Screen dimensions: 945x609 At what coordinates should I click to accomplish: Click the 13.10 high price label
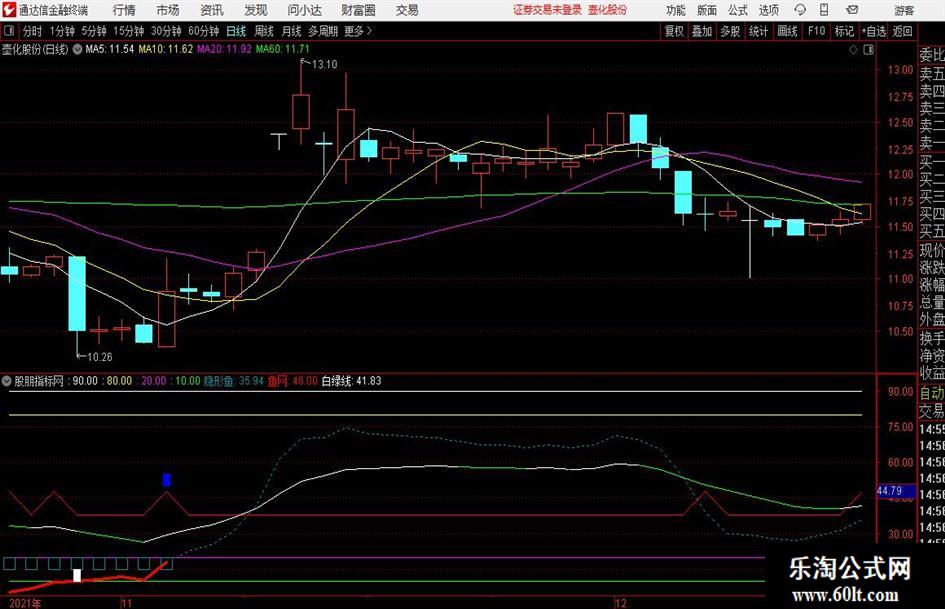pos(324,65)
